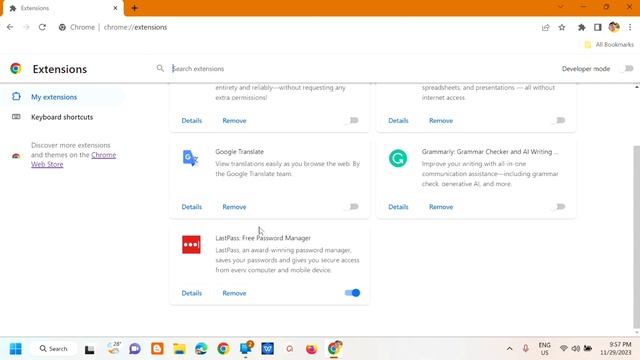The height and width of the screenshot is (360, 640).
Task: Open Task View in taskbar
Action: [x=89, y=349]
